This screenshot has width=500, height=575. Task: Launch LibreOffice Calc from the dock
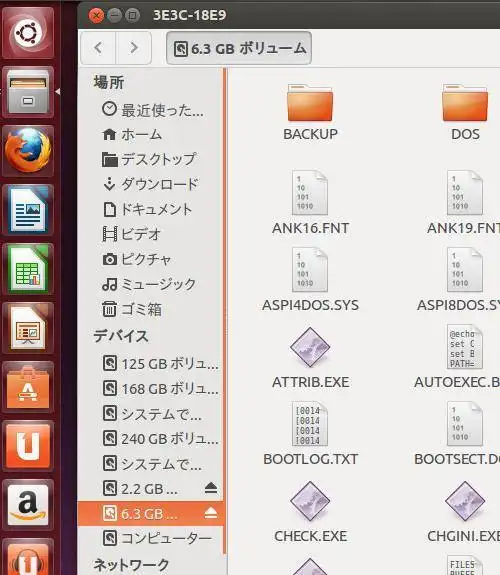[x=28, y=269]
